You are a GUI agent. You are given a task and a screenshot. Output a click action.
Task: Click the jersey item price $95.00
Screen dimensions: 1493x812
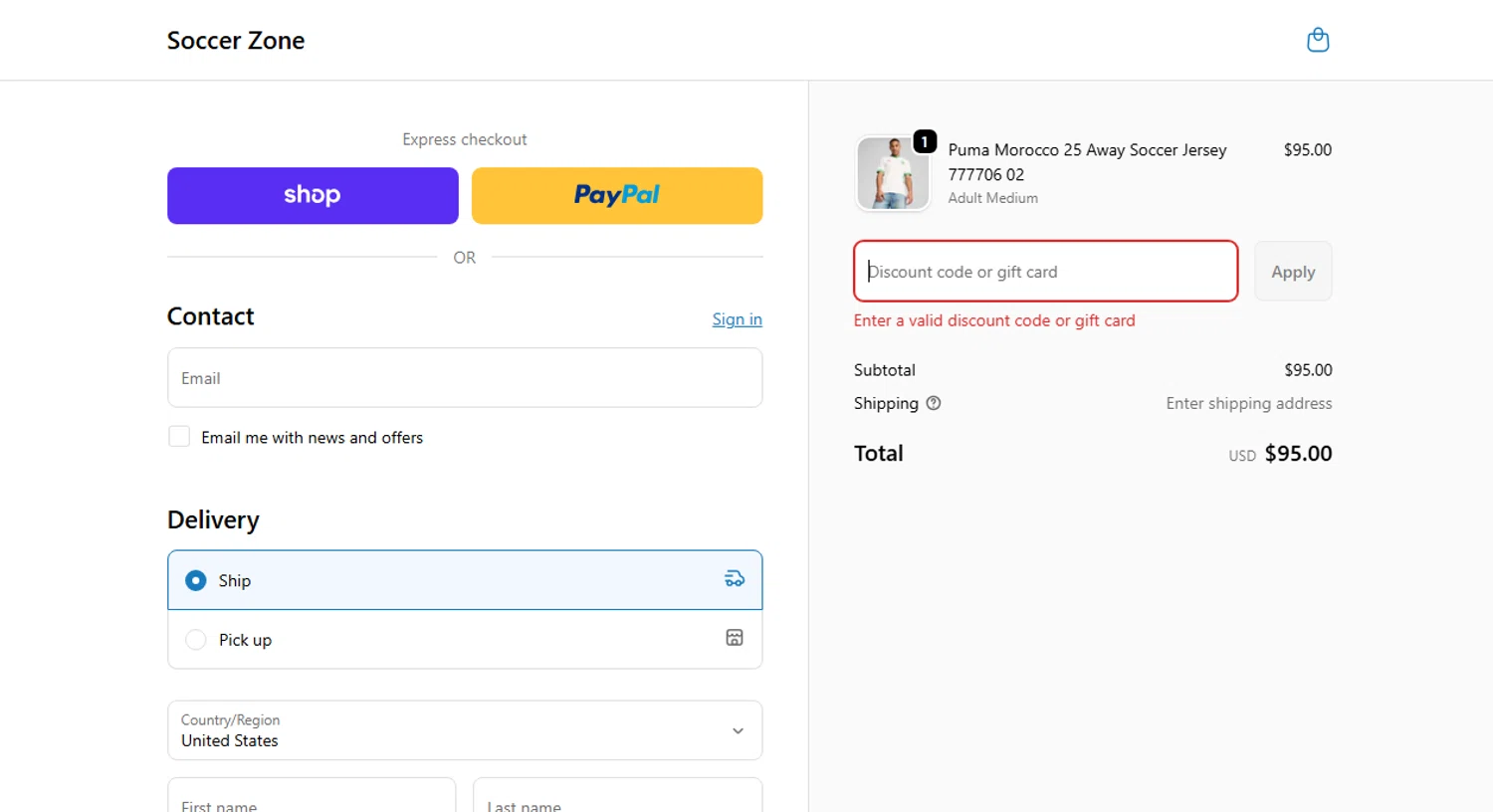pyautogui.click(x=1308, y=150)
